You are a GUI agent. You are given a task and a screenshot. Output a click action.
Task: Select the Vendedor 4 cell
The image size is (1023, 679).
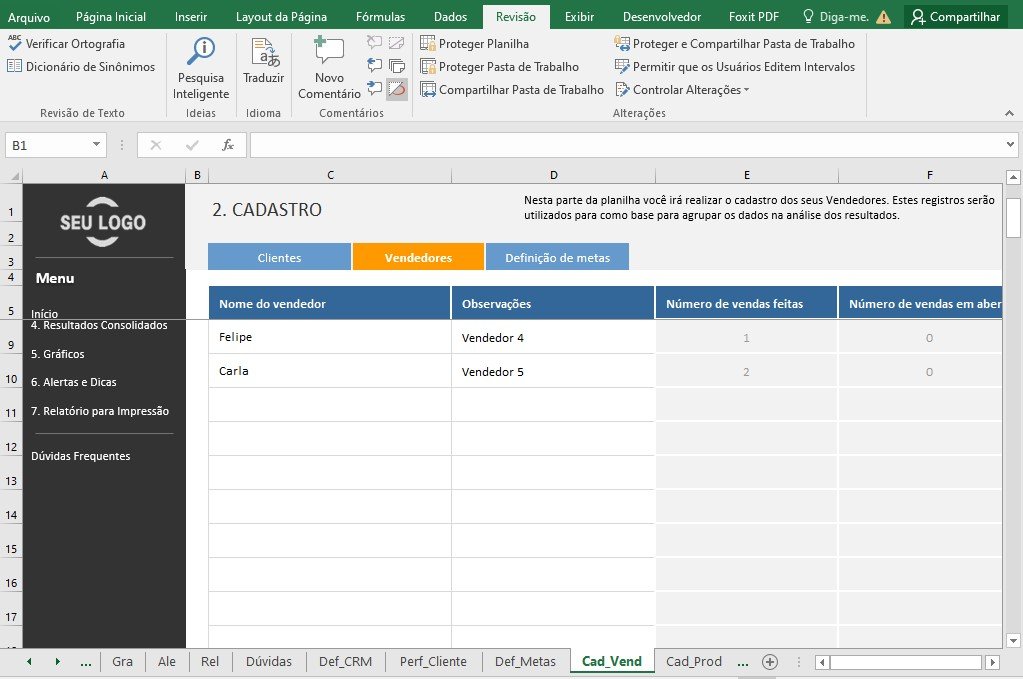click(553, 337)
